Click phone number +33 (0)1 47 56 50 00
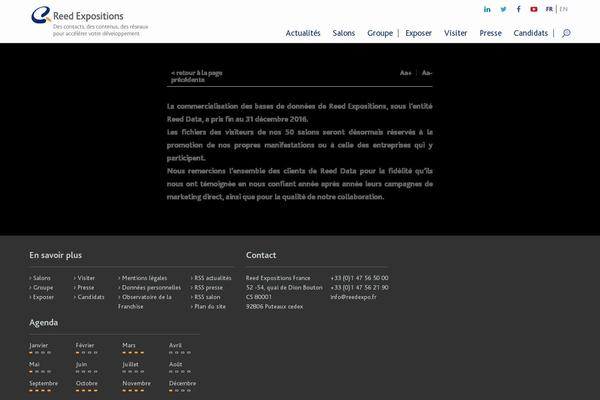Viewport: 600px width, 400px height. tap(359, 278)
